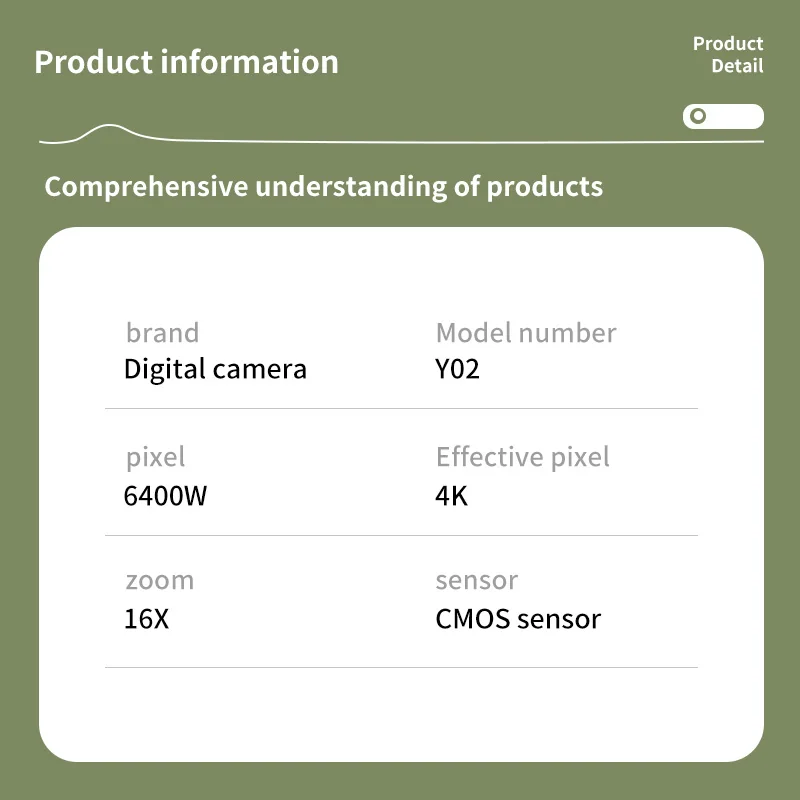
Task: Click the Product information heading
Action: 186,62
